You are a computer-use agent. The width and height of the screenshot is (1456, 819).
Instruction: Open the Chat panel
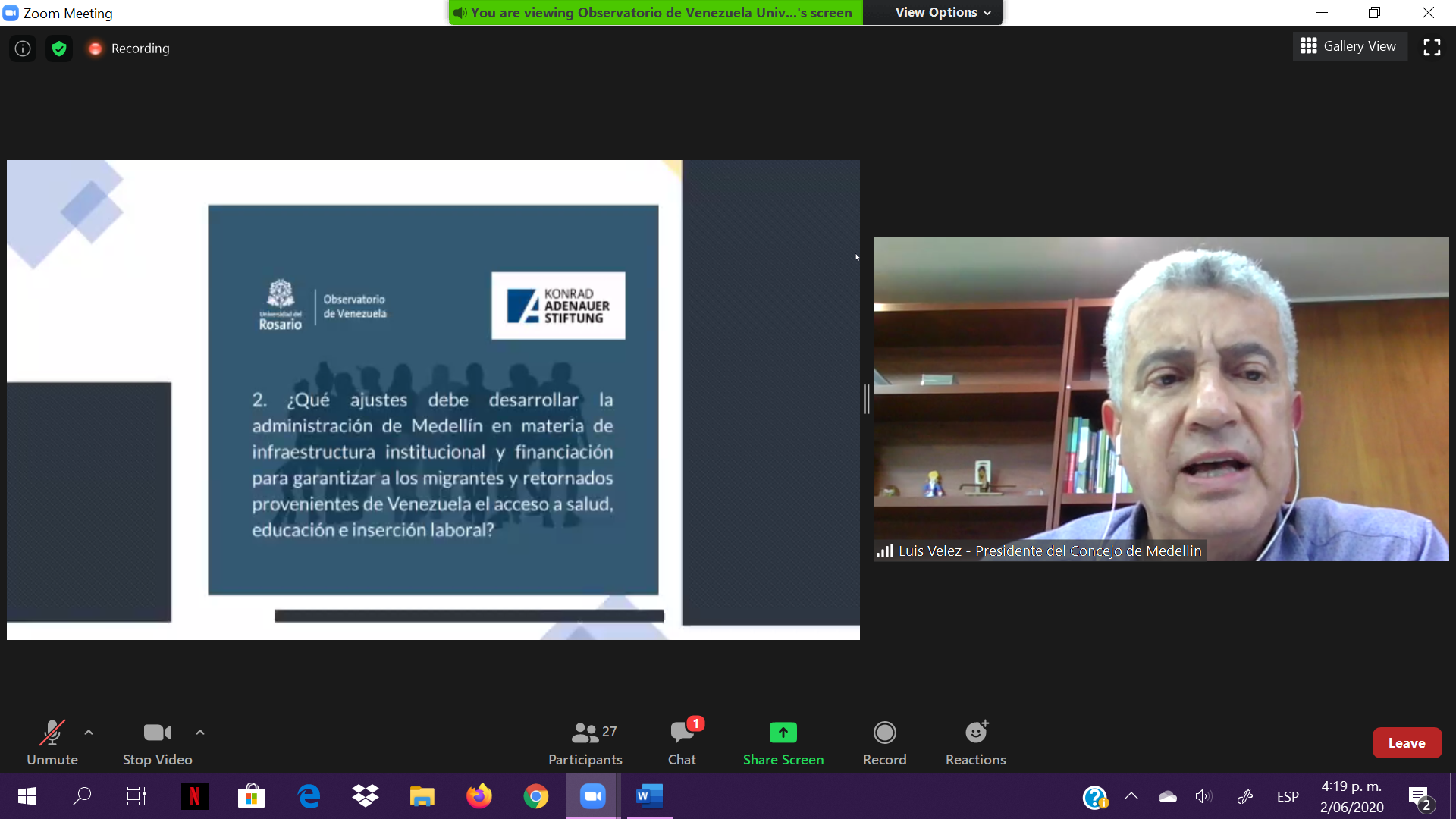(x=682, y=742)
